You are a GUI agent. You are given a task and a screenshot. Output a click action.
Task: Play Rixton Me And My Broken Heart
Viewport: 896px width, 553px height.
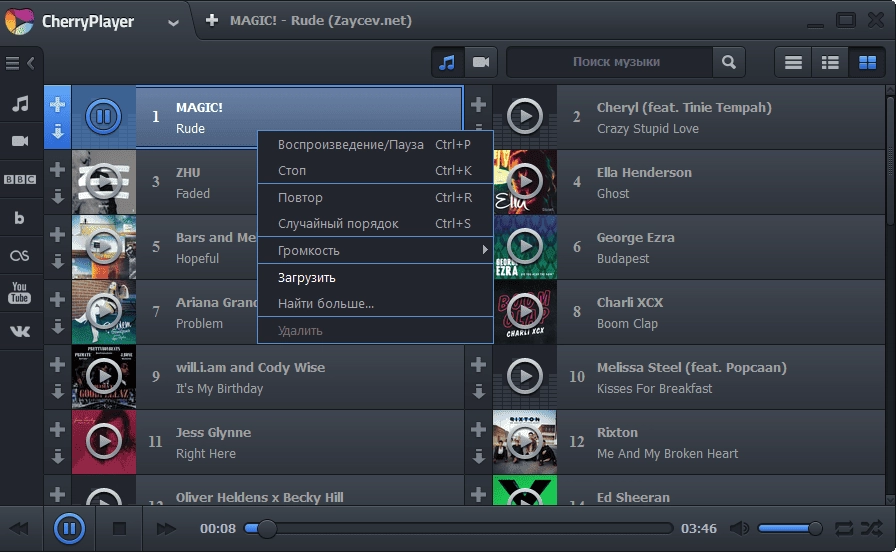coord(524,442)
